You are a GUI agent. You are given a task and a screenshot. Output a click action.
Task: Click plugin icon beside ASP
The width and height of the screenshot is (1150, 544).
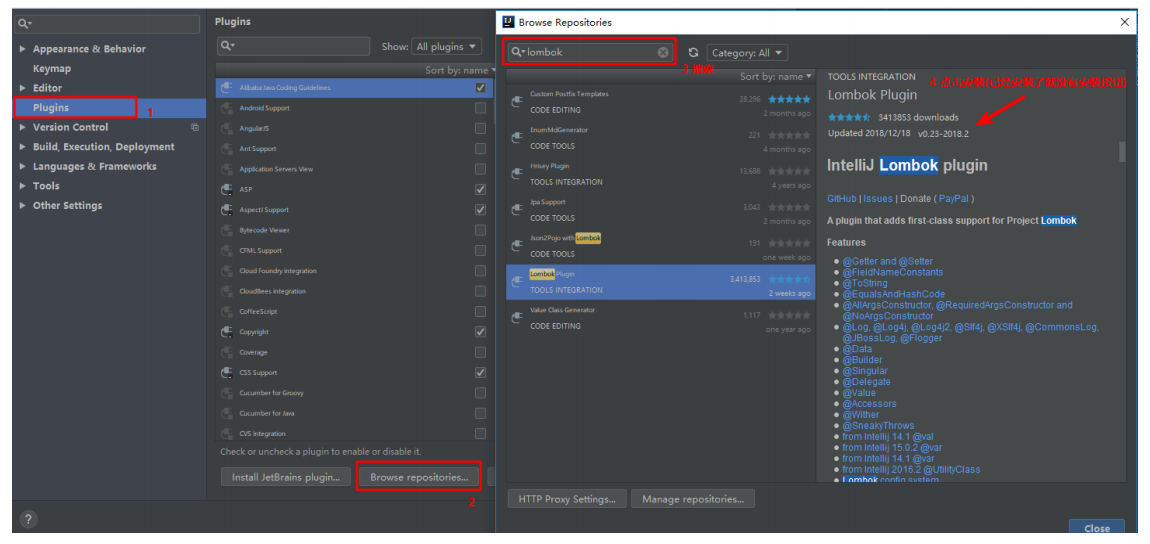click(x=227, y=189)
